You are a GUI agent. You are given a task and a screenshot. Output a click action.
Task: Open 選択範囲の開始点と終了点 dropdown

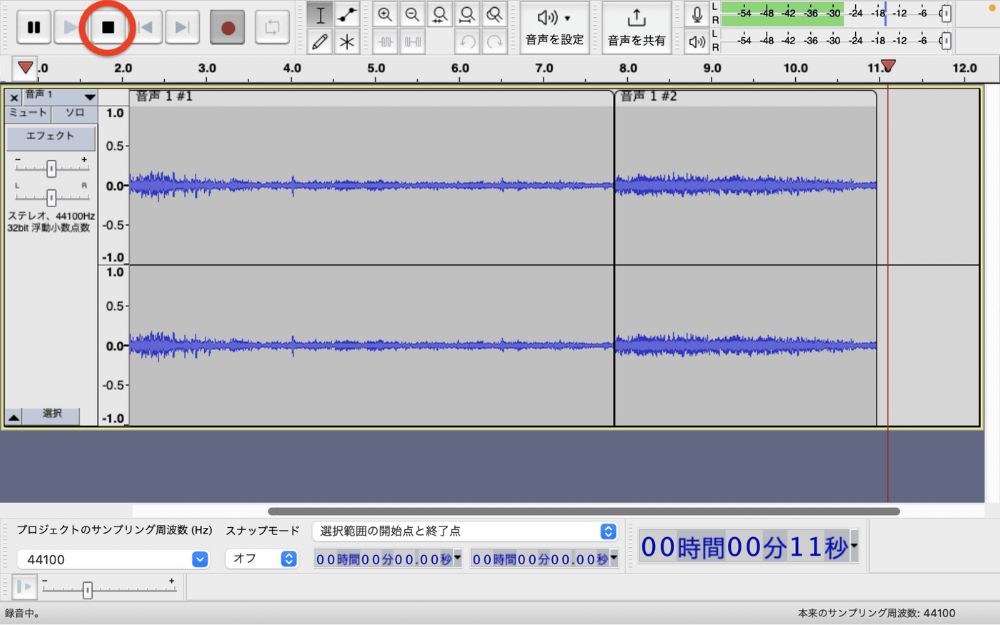tap(465, 531)
